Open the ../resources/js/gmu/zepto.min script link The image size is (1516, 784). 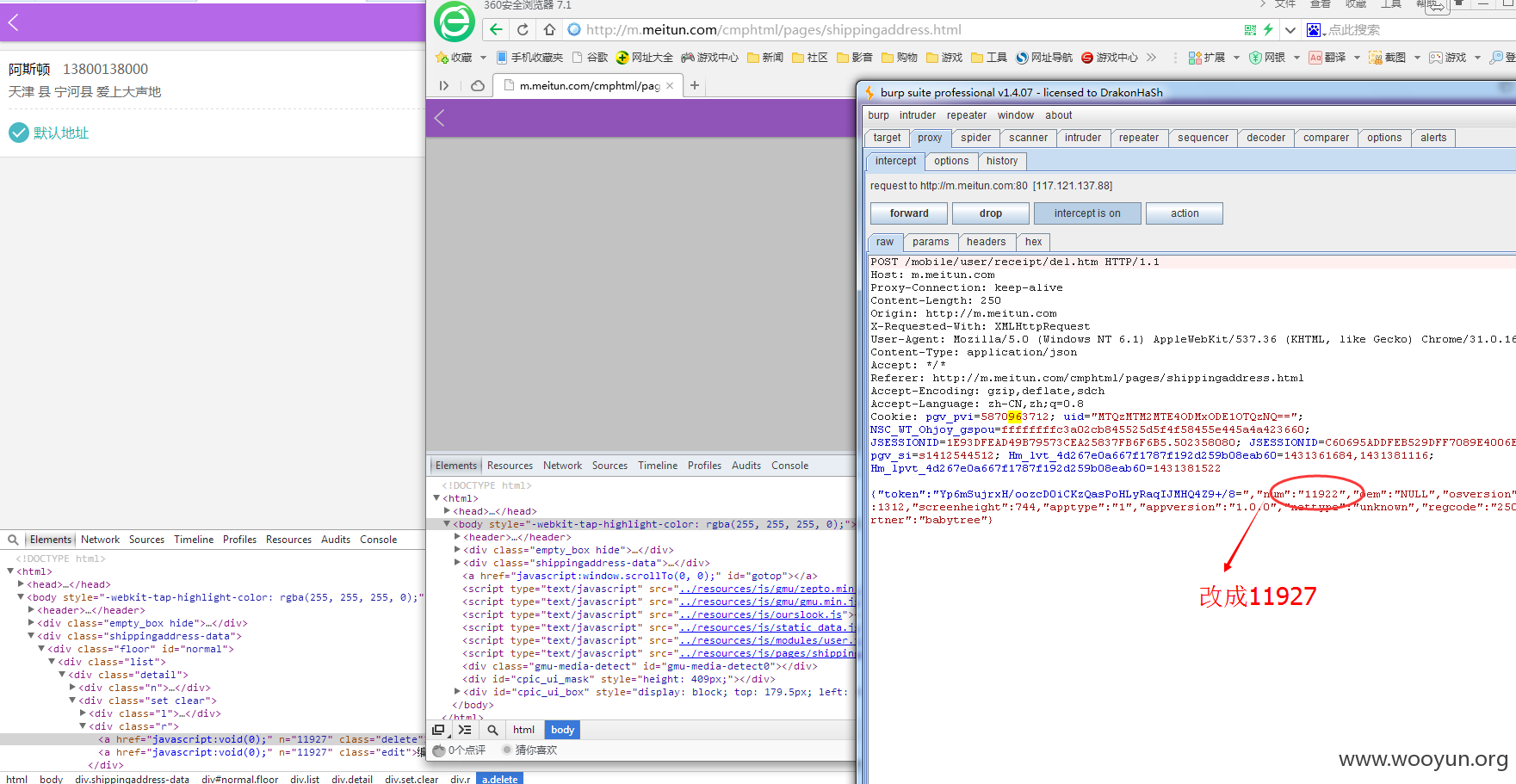point(766,589)
